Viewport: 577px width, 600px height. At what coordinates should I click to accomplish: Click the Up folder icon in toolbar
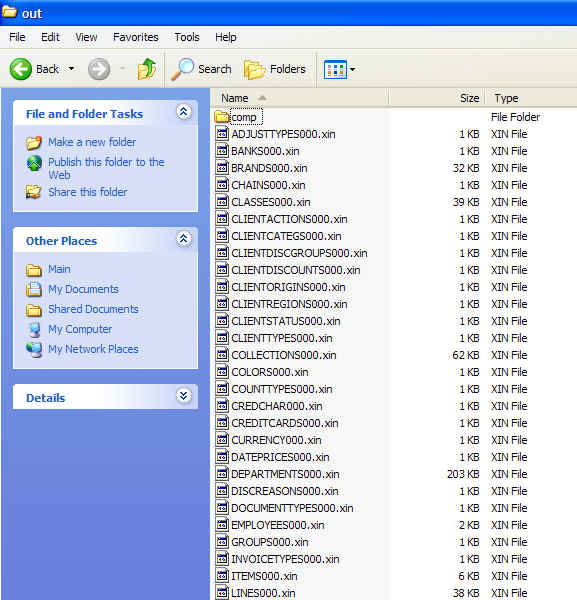point(147,69)
